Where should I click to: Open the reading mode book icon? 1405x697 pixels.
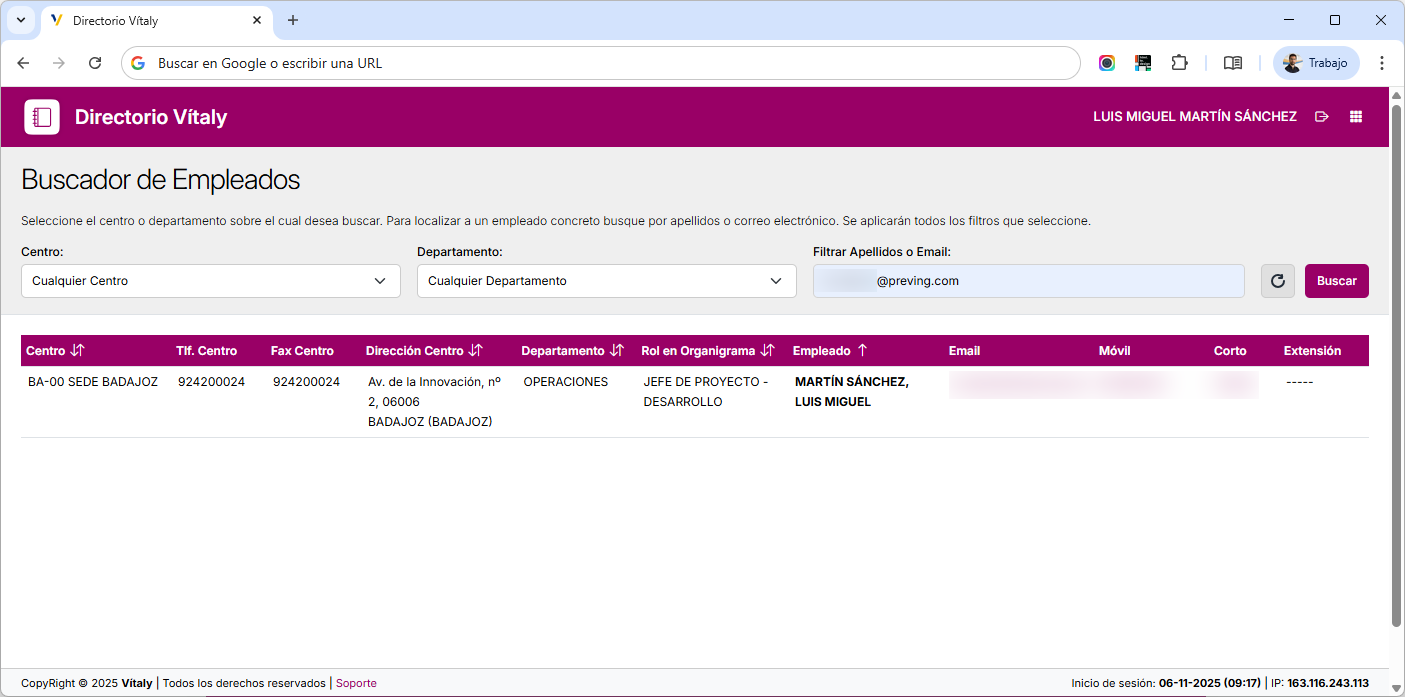coord(1233,63)
